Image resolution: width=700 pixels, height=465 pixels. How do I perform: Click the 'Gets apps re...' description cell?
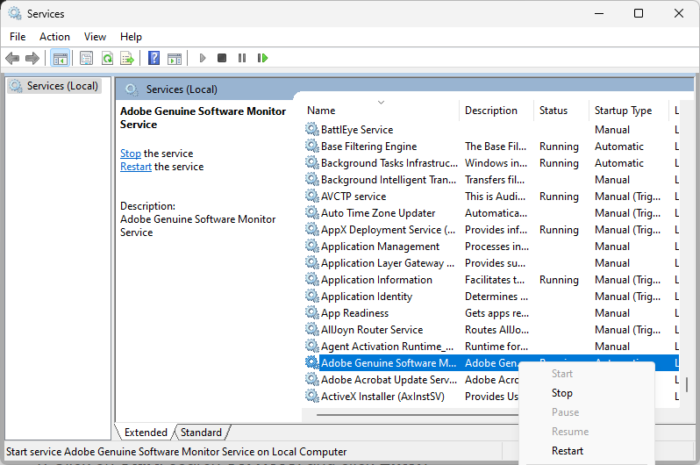(496, 313)
